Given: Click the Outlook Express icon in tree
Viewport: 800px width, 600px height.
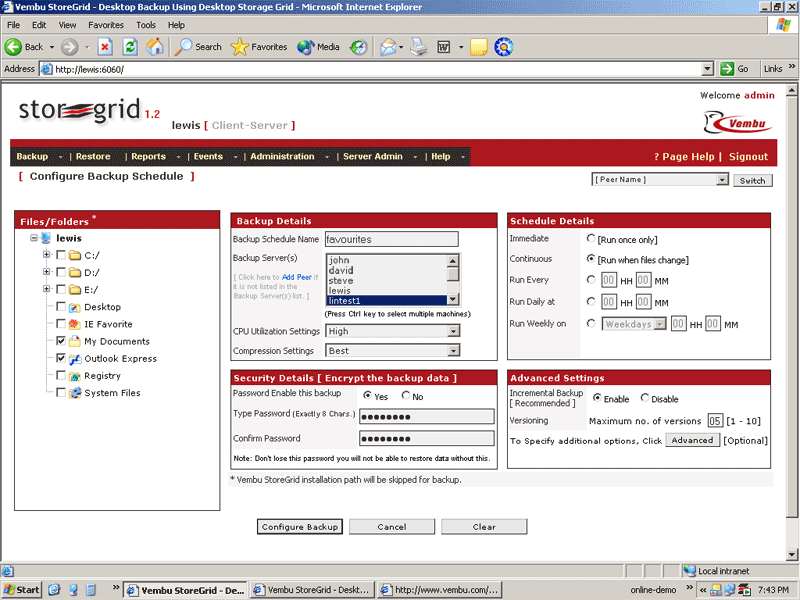Looking at the screenshot, I should [74, 359].
